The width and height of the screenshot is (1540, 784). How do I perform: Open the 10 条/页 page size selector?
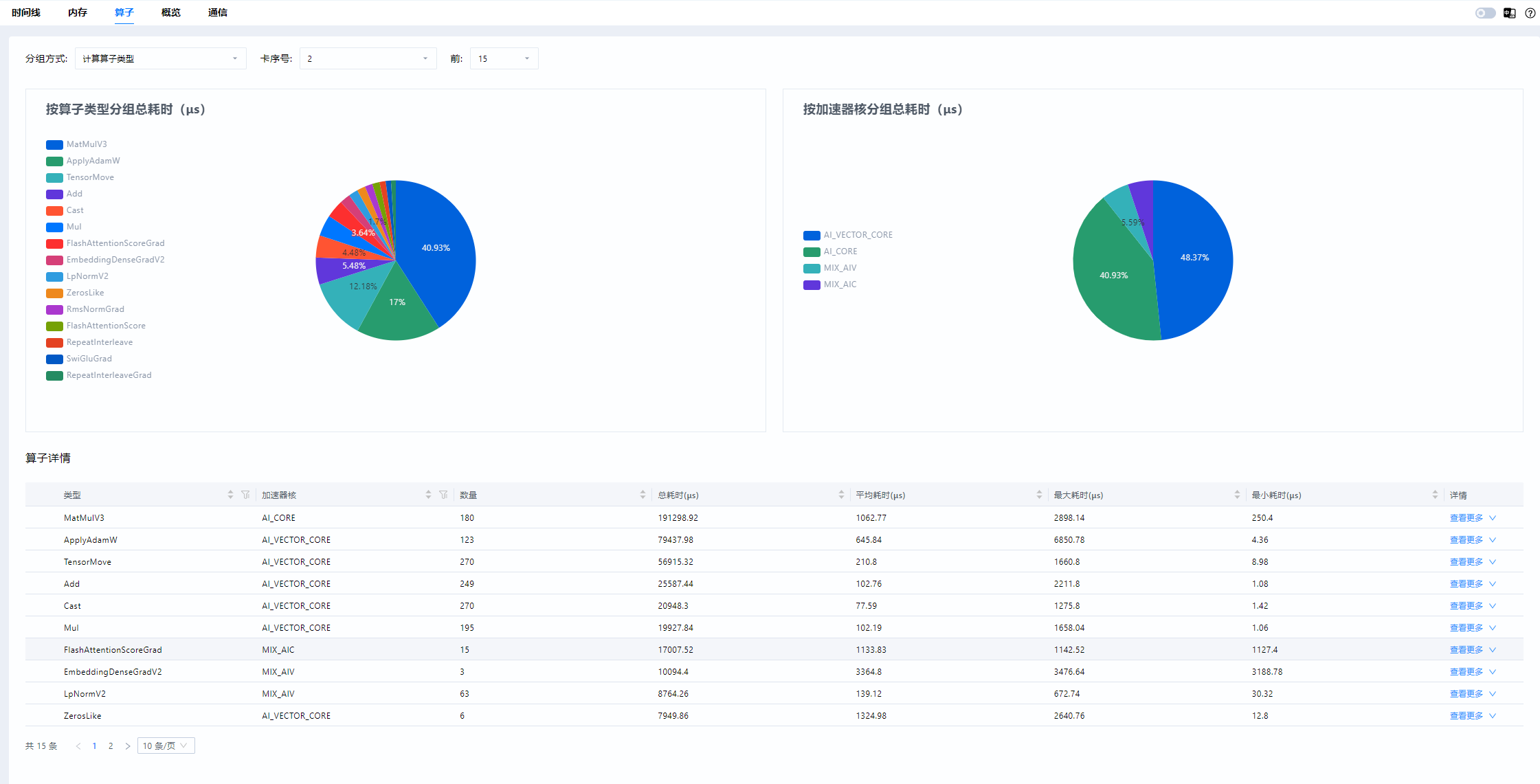pyautogui.click(x=166, y=746)
